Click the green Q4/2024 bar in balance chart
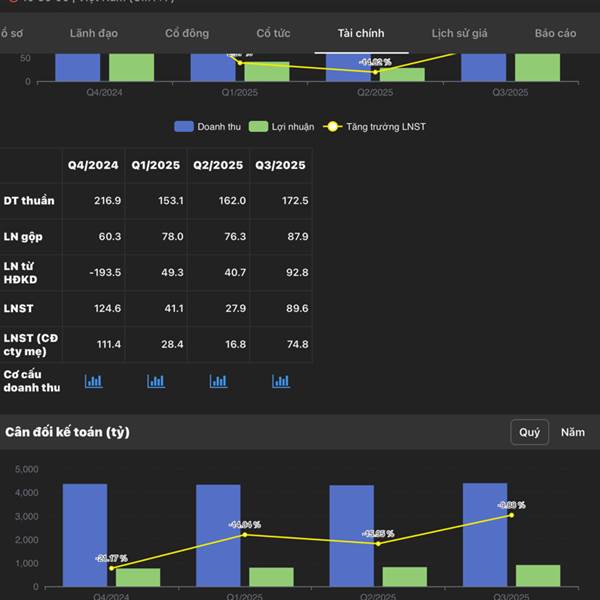Viewport: 600px width, 600px height. (138, 577)
